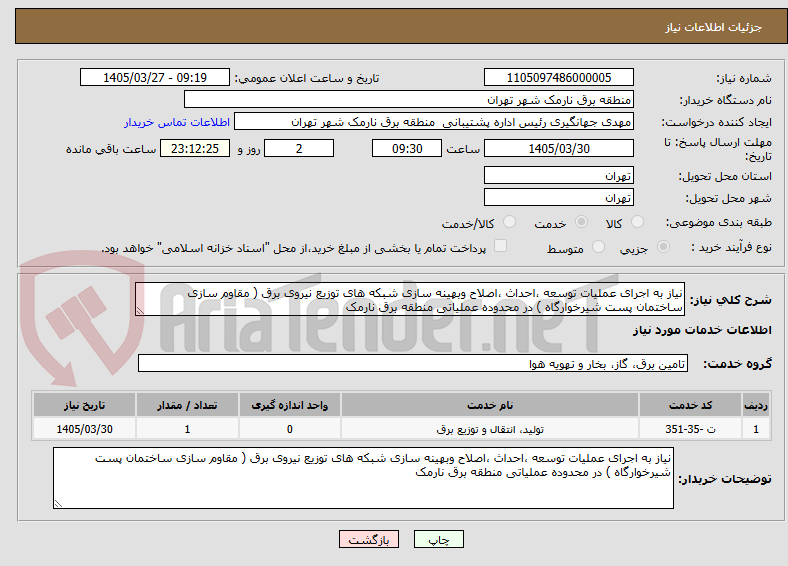Click the buyer organization name field

coord(409,100)
